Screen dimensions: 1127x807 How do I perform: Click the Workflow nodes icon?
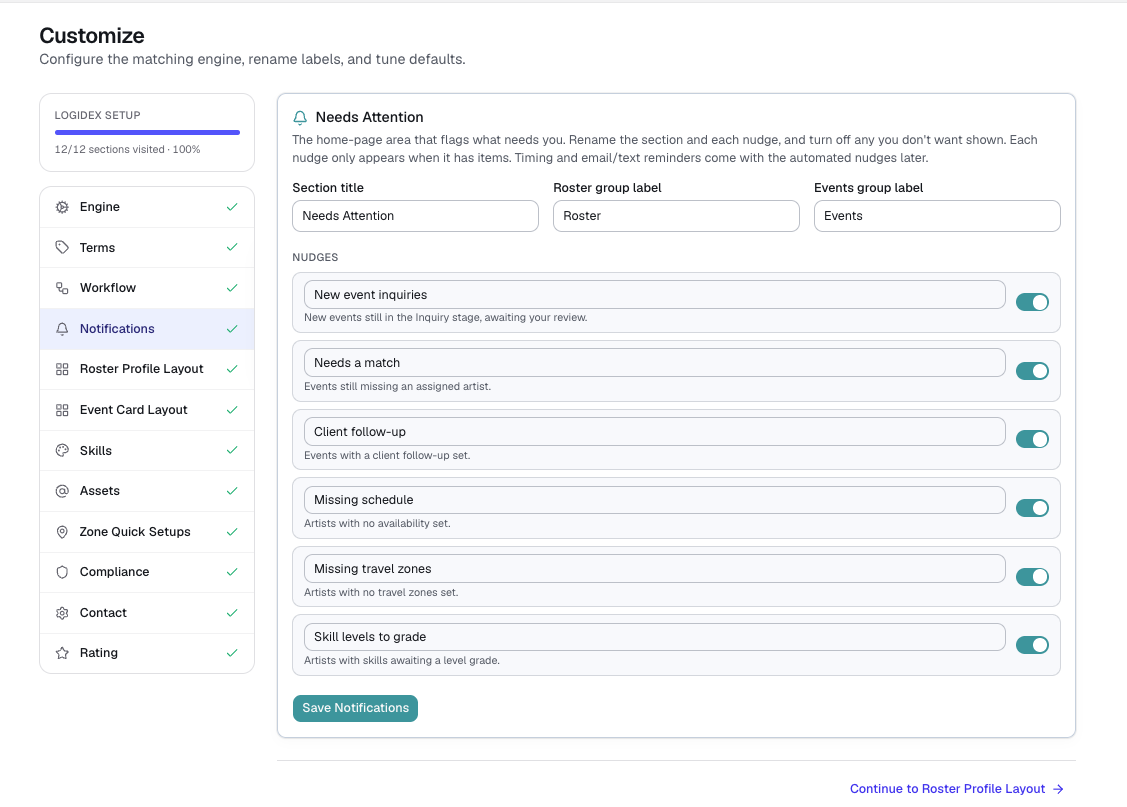(63, 288)
